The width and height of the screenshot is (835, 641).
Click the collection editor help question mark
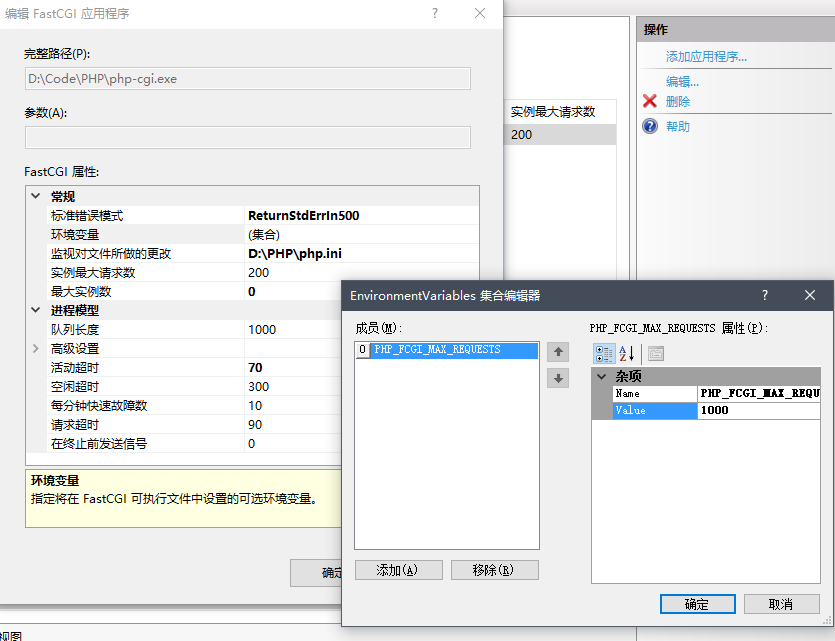[x=765, y=295]
